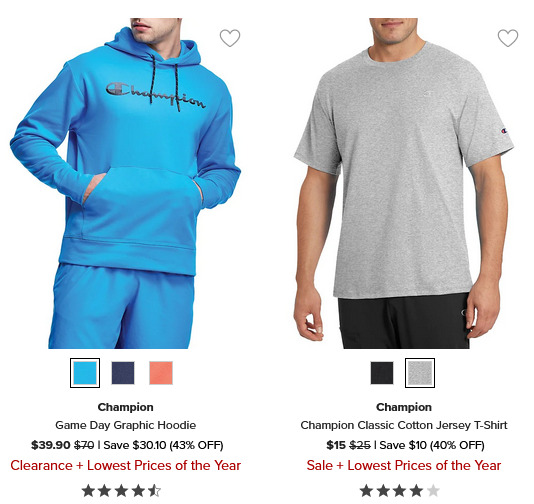Click the Save $30.10 (43% OFF) text
This screenshot has height=504, width=534.
click(163, 445)
